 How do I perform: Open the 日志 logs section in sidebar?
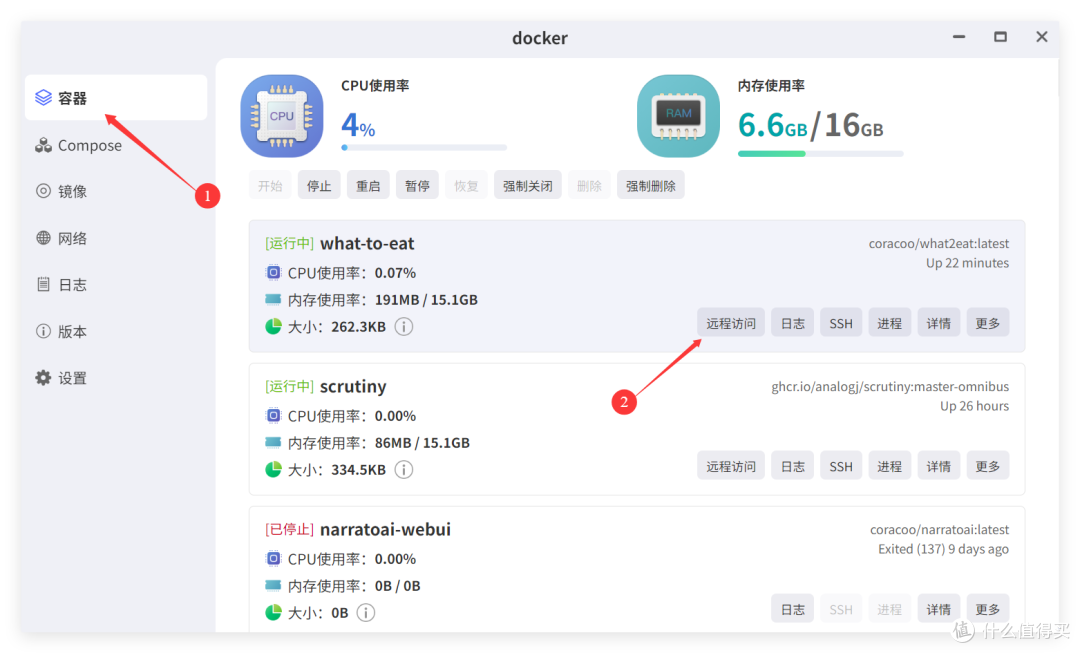click(x=116, y=284)
